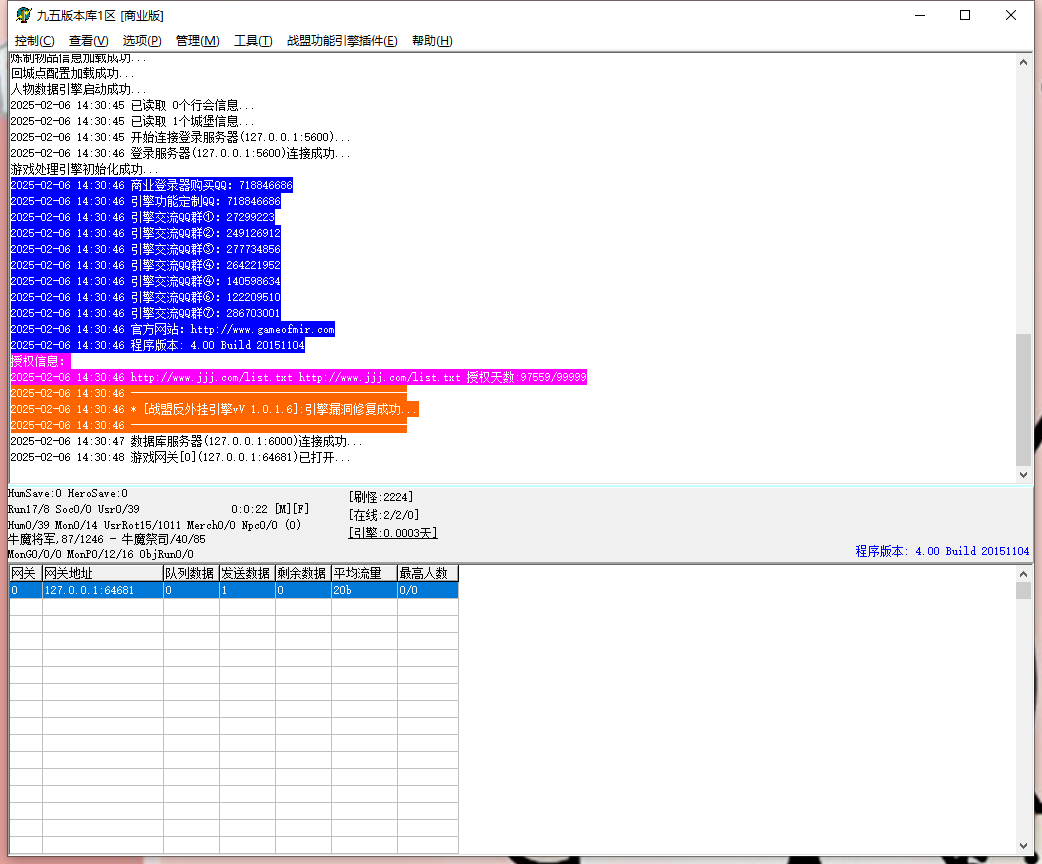Click the orange 引擎漏洞修复成功 log line
The image size is (1042, 864).
215,409
